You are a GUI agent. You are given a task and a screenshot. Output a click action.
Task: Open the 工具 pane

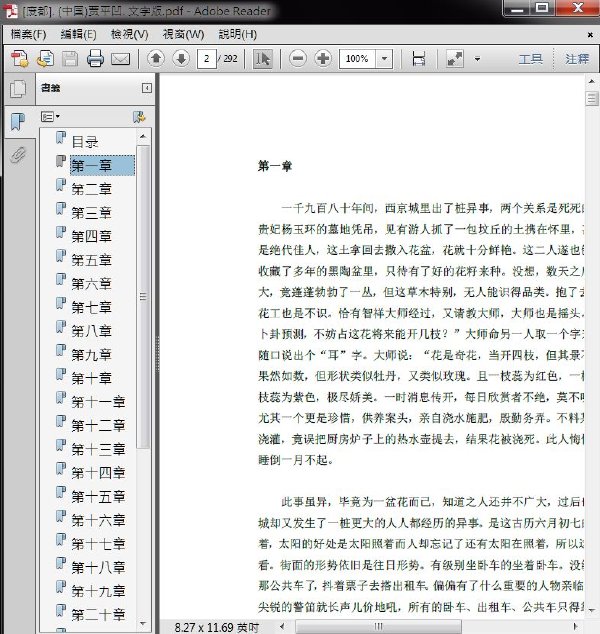coord(530,59)
